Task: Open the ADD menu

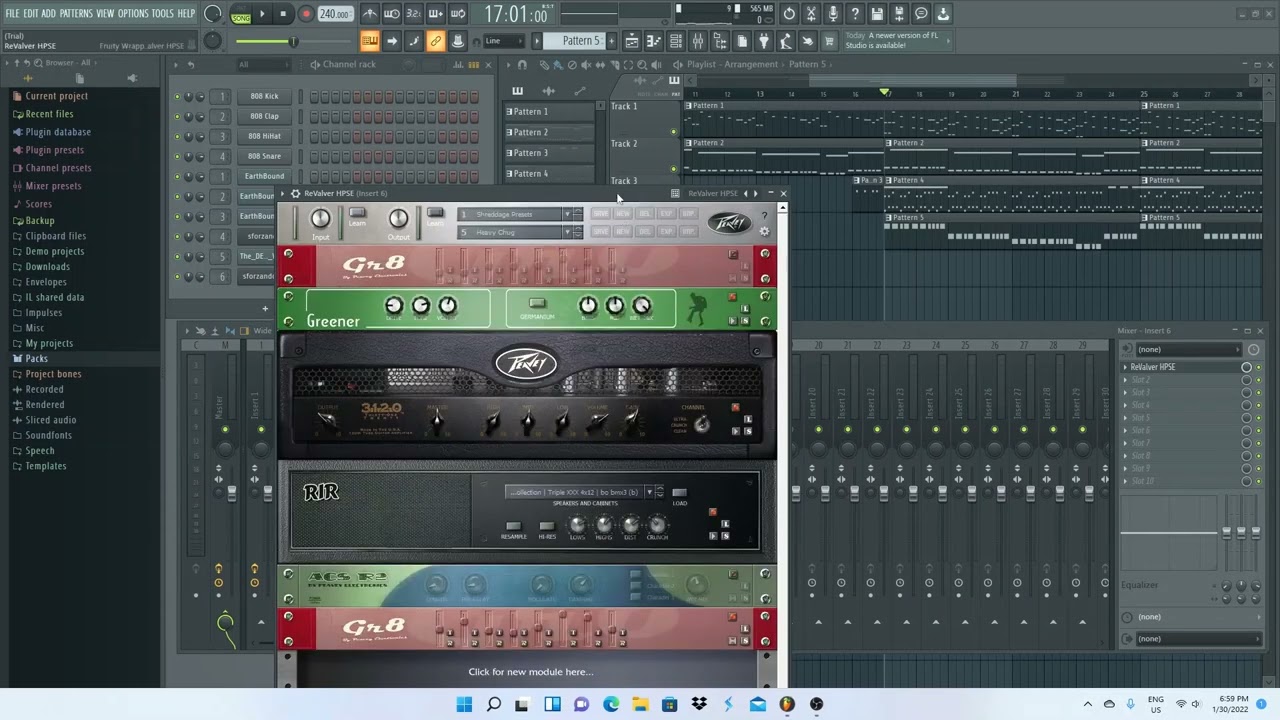Action: click(x=48, y=13)
